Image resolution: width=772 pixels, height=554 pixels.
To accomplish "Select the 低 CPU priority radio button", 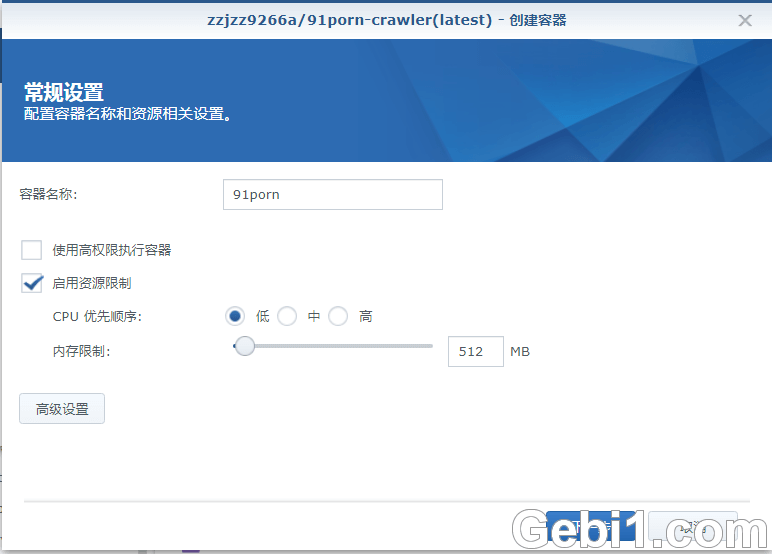I will (x=235, y=316).
